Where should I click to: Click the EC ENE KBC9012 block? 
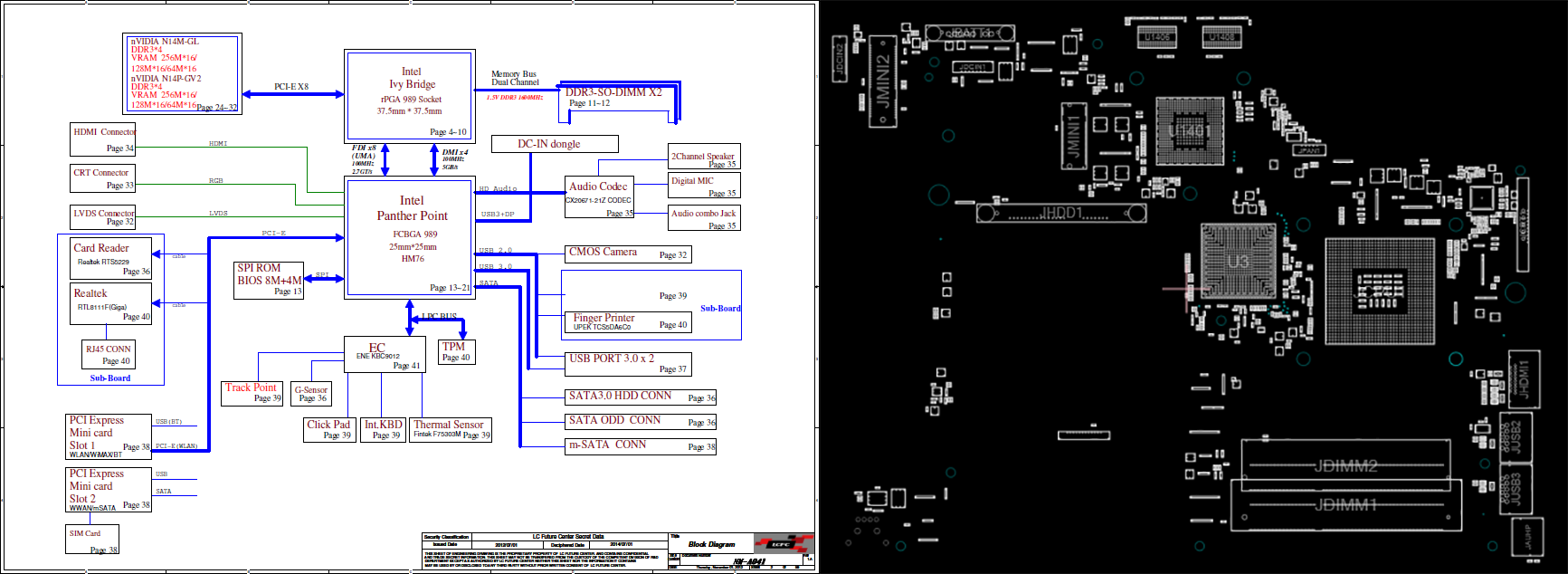click(385, 354)
